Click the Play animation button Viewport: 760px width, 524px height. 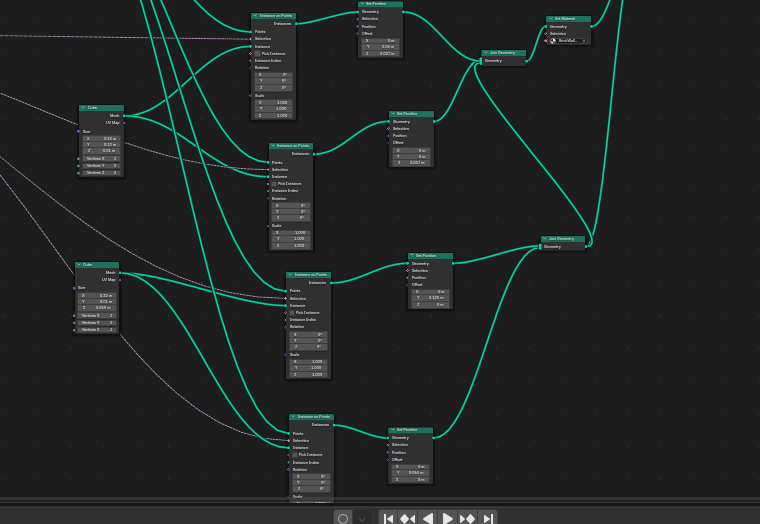click(448, 518)
